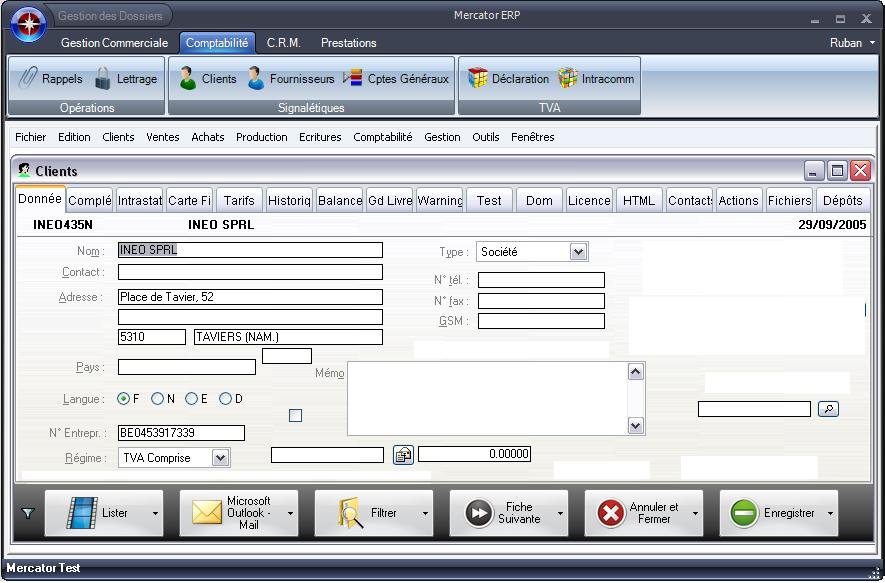Open the Régime TVA Comprise dropdown
This screenshot has width=885, height=583.
point(220,458)
